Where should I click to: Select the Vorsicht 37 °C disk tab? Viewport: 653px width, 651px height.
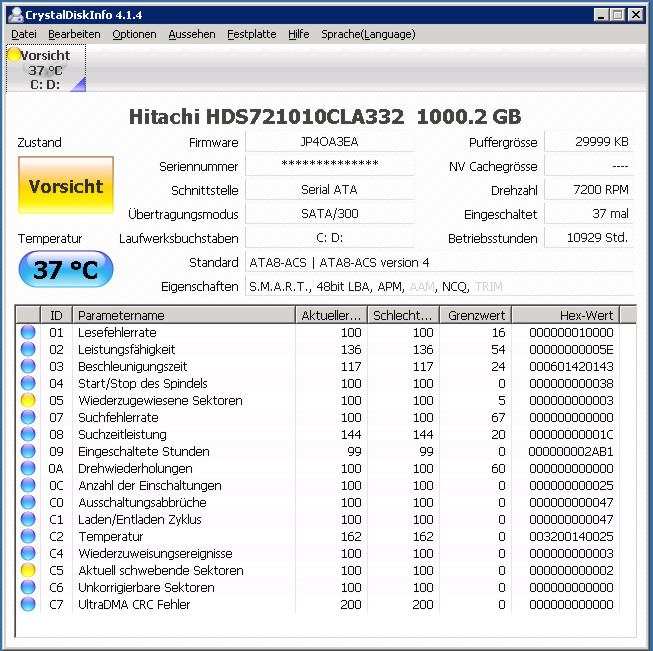pyautogui.click(x=46, y=69)
